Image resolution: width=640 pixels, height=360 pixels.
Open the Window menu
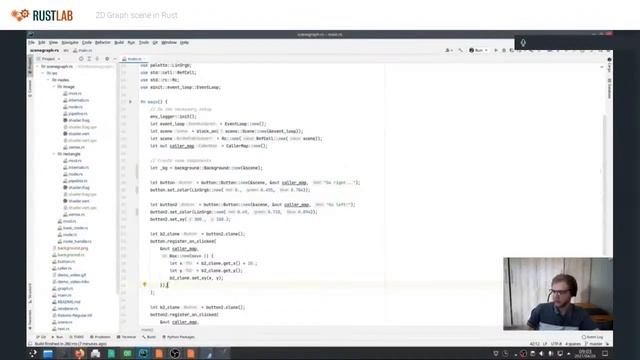pos(169,42)
